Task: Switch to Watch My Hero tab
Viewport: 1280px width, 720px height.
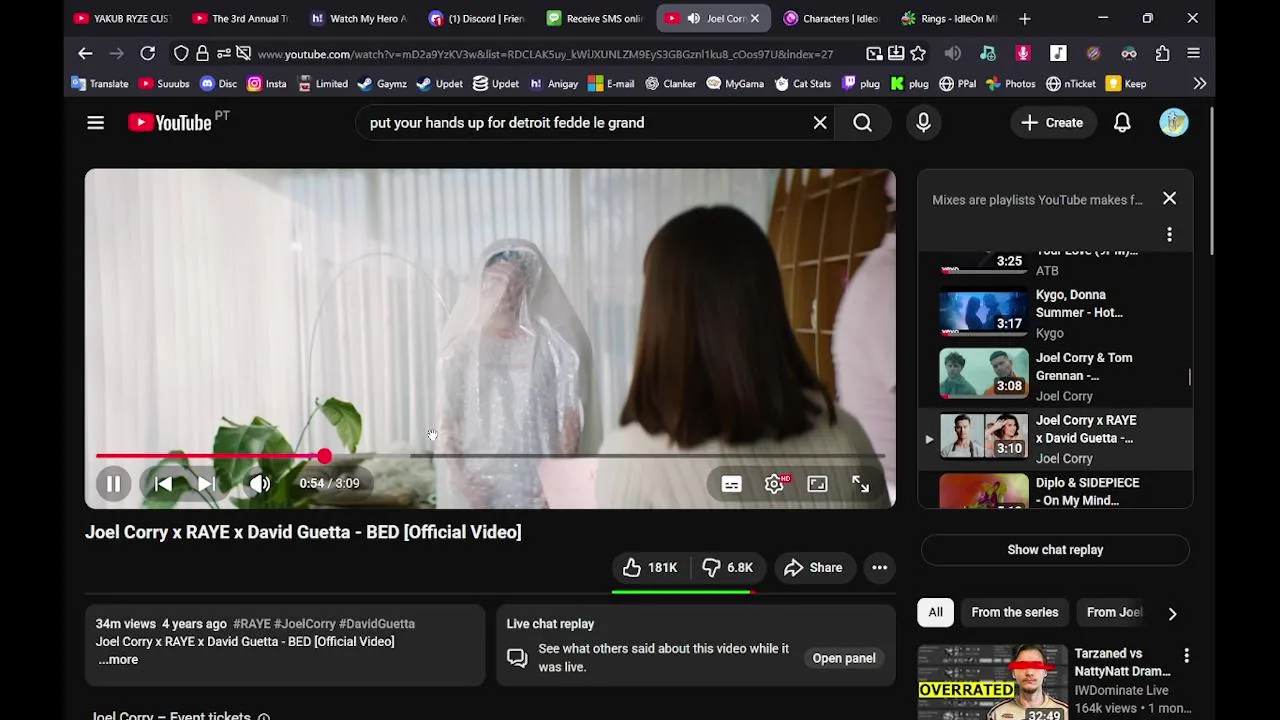Action: 359,18
